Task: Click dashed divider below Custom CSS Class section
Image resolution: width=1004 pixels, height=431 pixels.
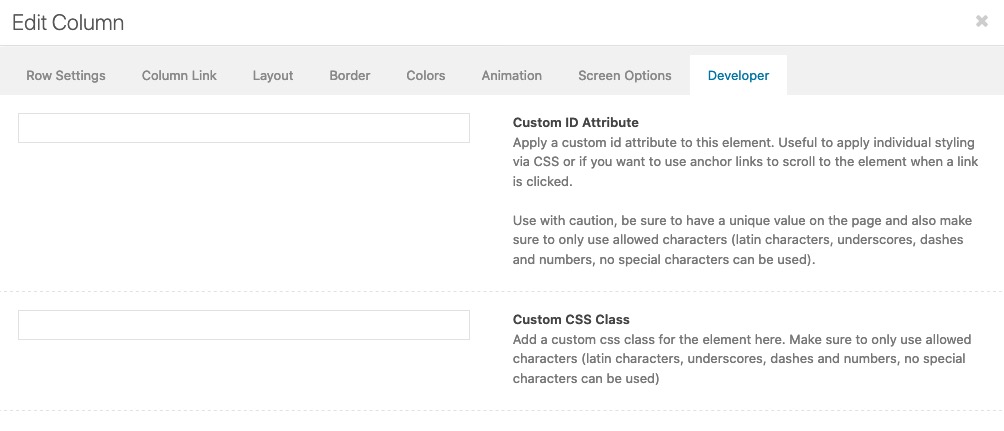Action: tap(502, 411)
